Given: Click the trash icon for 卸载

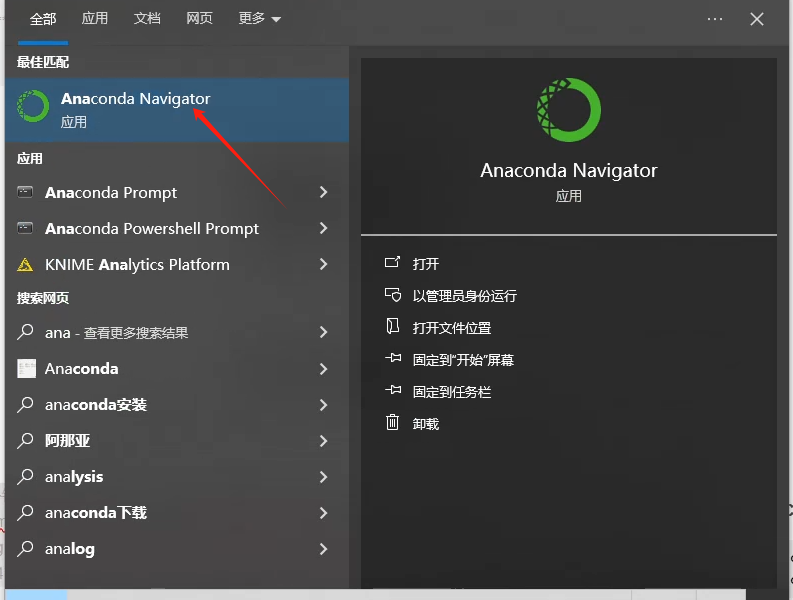Looking at the screenshot, I should click(392, 422).
